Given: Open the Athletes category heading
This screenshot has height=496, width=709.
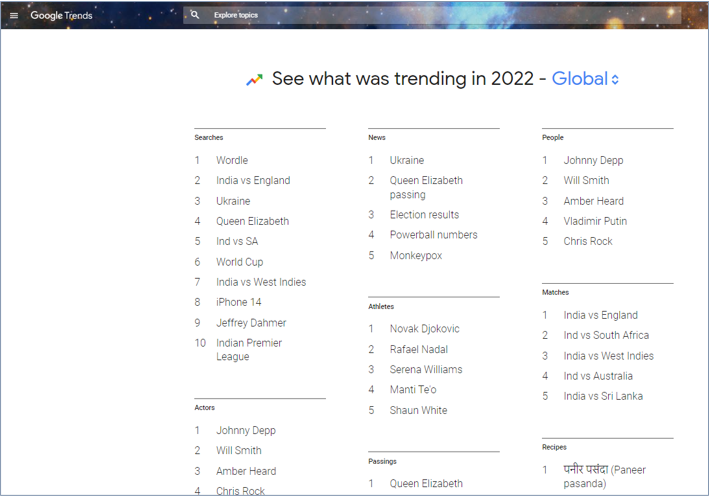Looking at the screenshot, I should [x=381, y=307].
